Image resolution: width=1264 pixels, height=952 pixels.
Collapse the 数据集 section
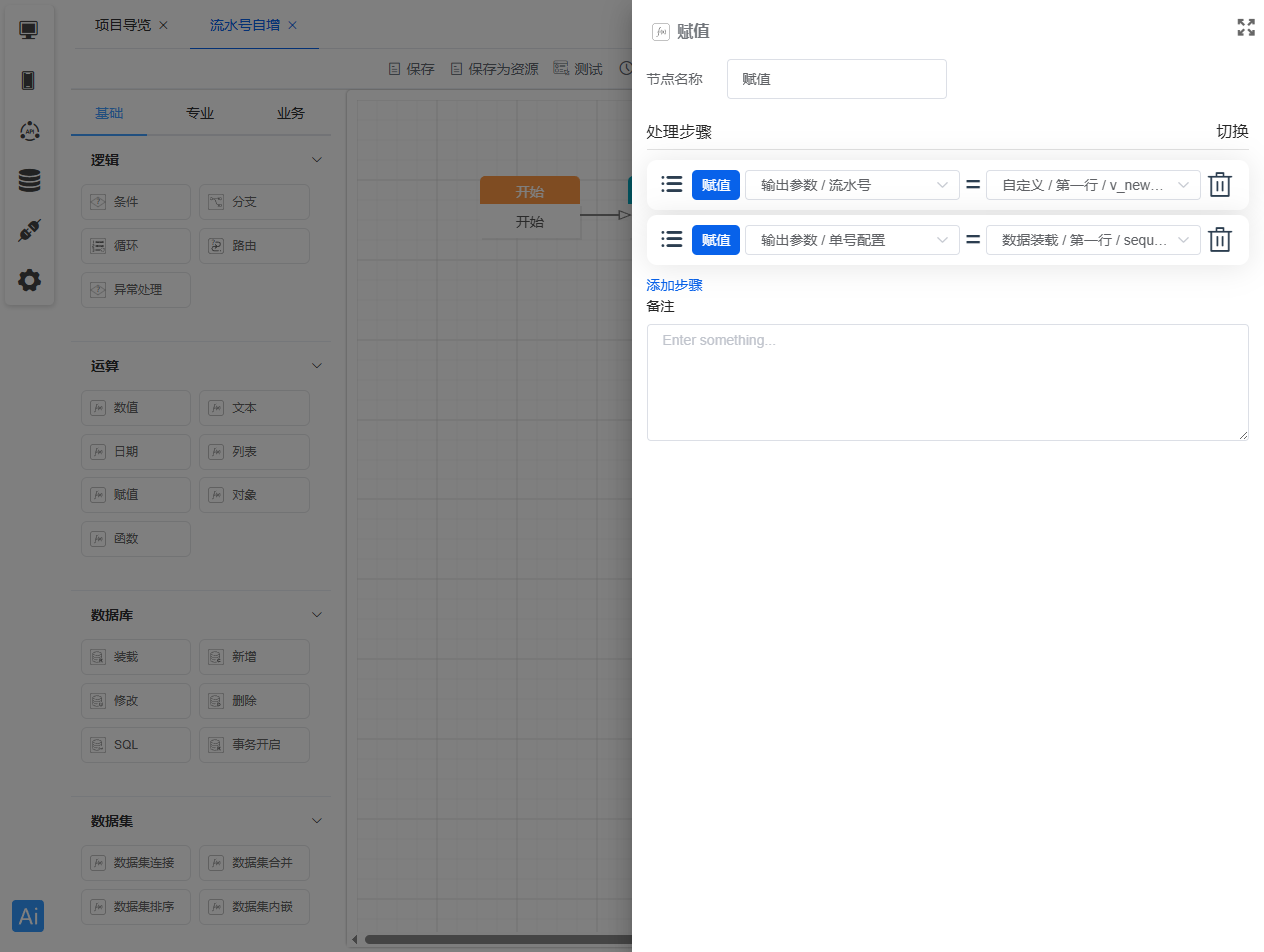[316, 820]
